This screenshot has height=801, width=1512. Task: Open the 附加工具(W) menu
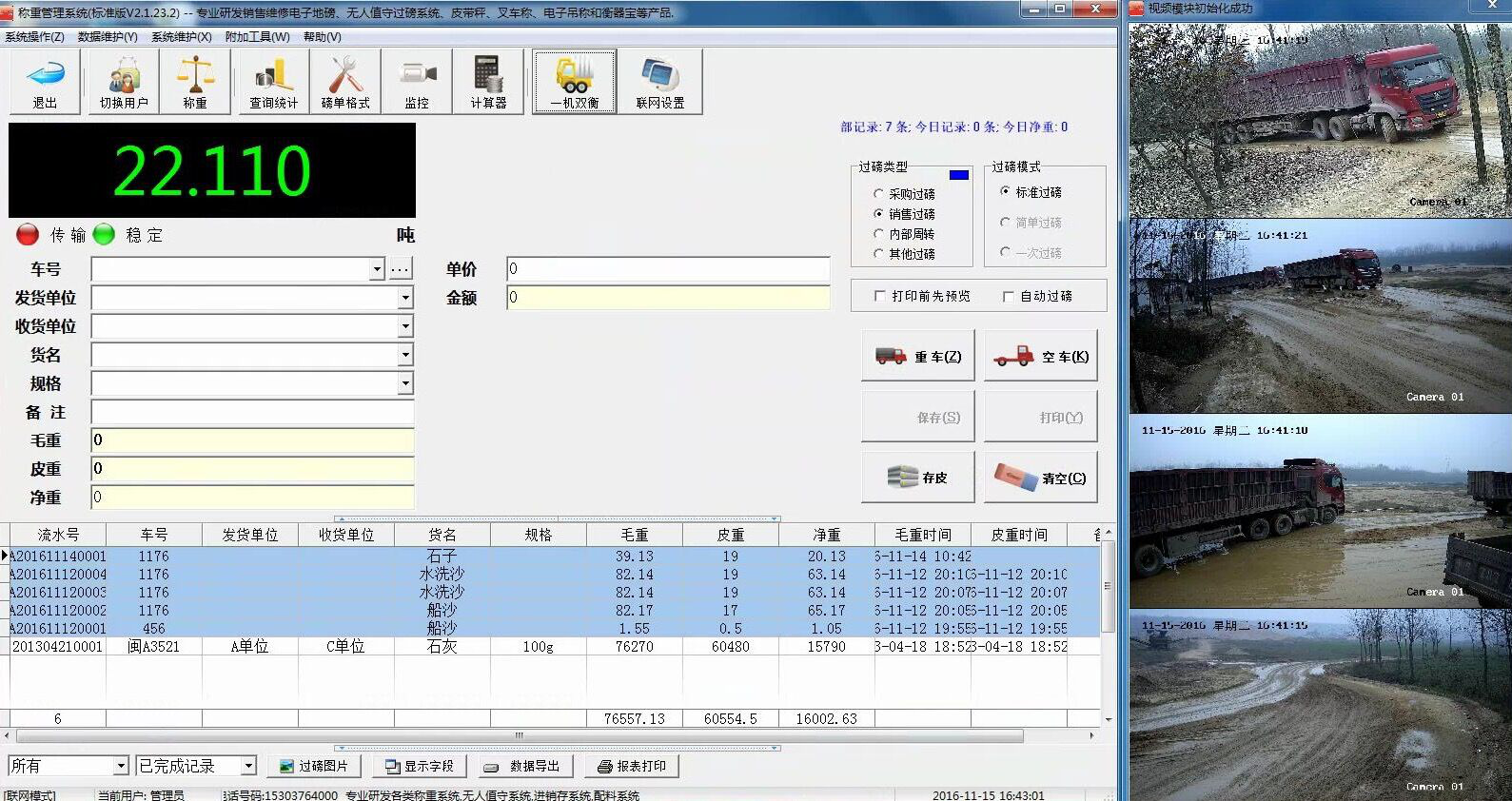[x=257, y=37]
